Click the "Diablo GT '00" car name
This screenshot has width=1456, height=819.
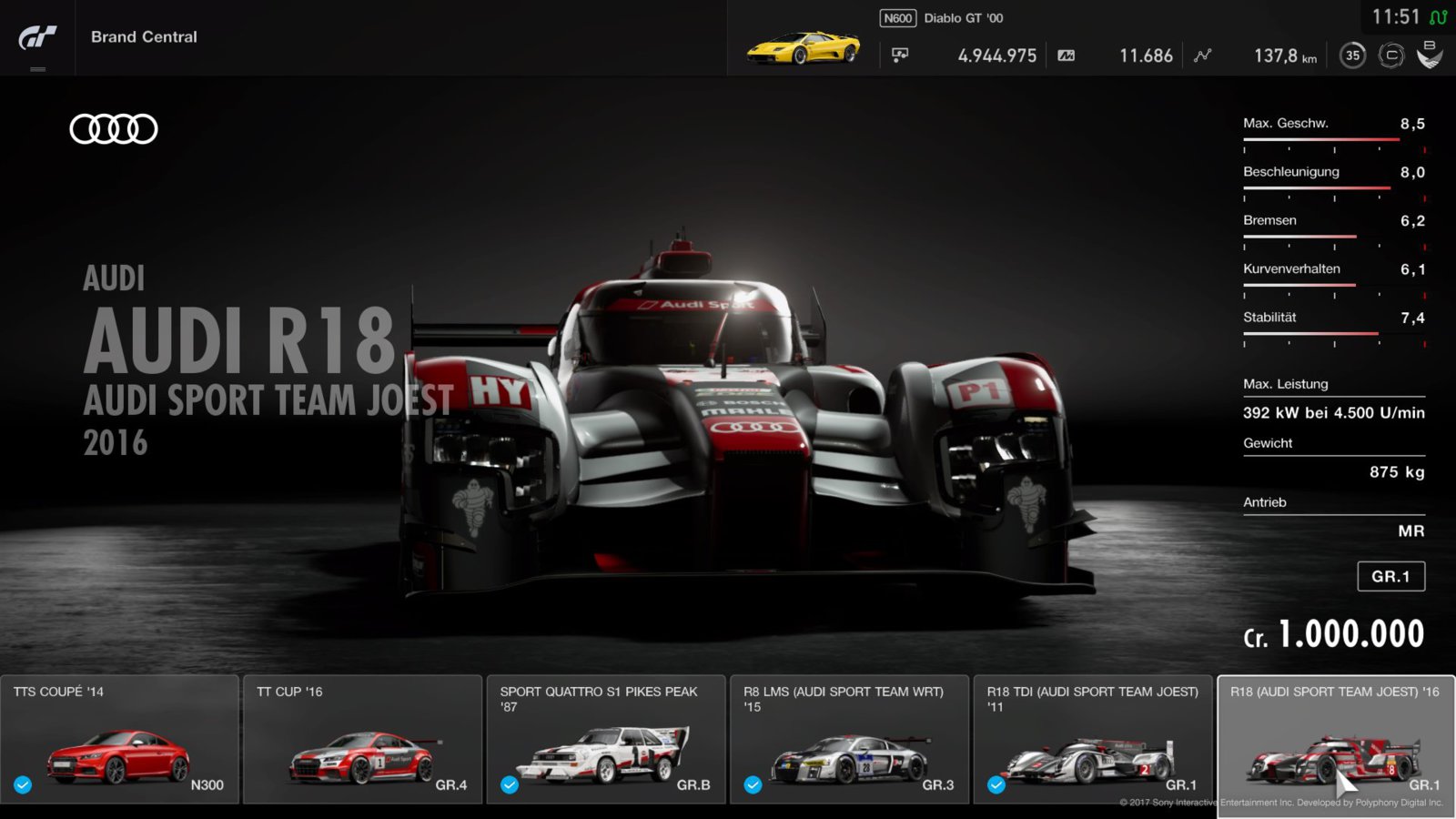coord(964,18)
